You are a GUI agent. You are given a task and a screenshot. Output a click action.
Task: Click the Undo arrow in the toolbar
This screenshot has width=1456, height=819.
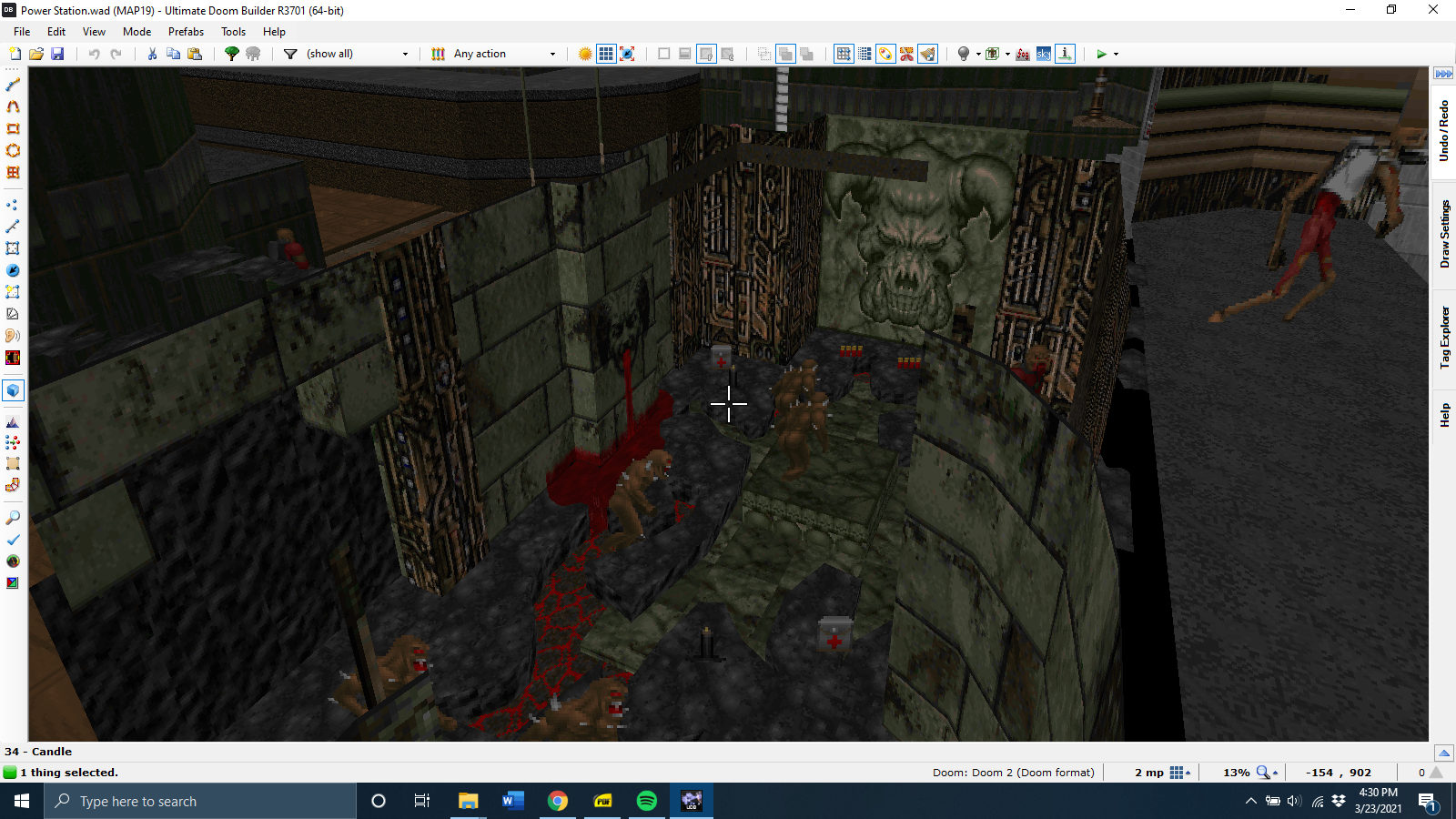pos(94,54)
